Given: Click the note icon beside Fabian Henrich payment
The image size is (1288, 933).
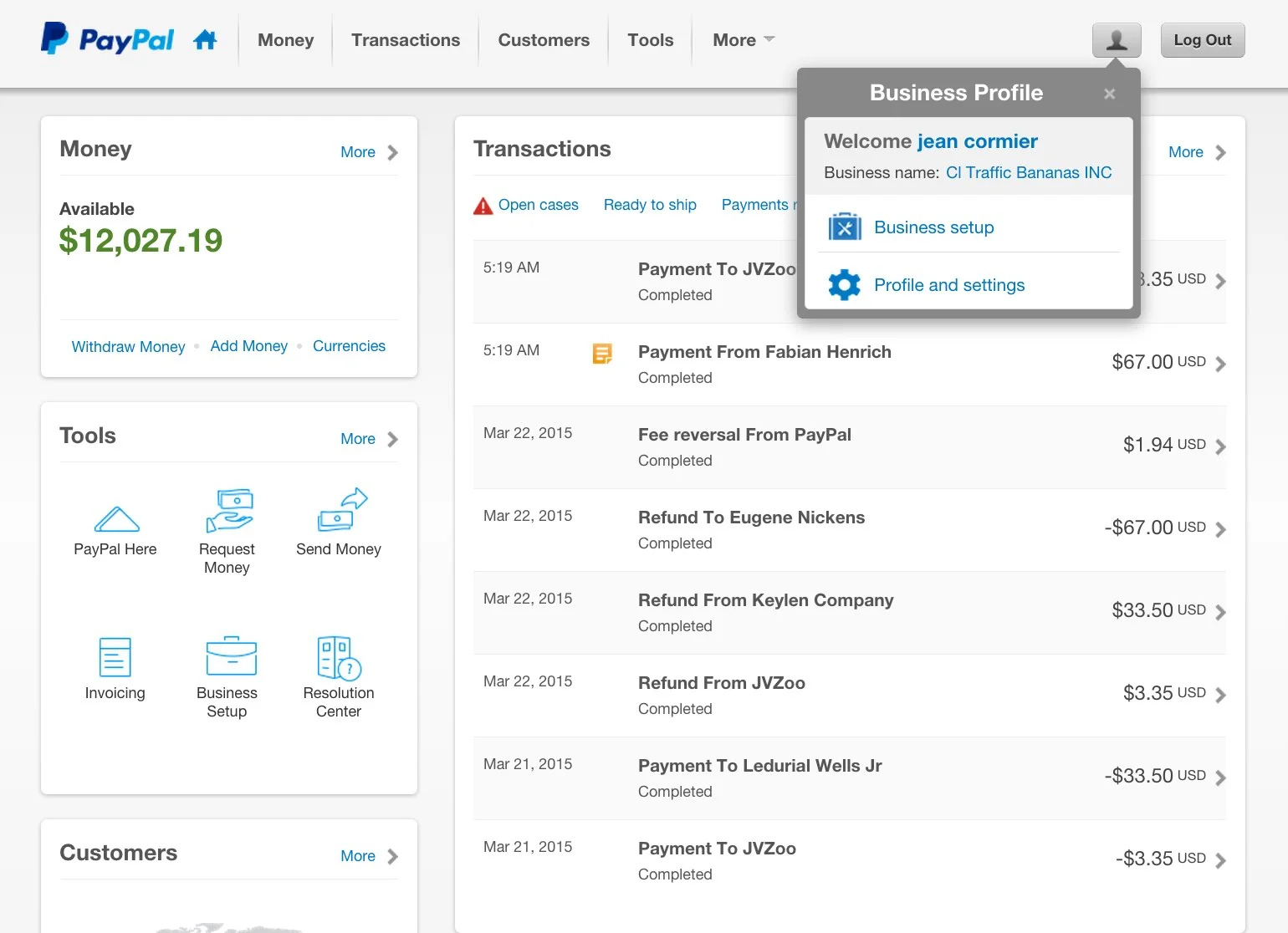Looking at the screenshot, I should pyautogui.click(x=602, y=354).
